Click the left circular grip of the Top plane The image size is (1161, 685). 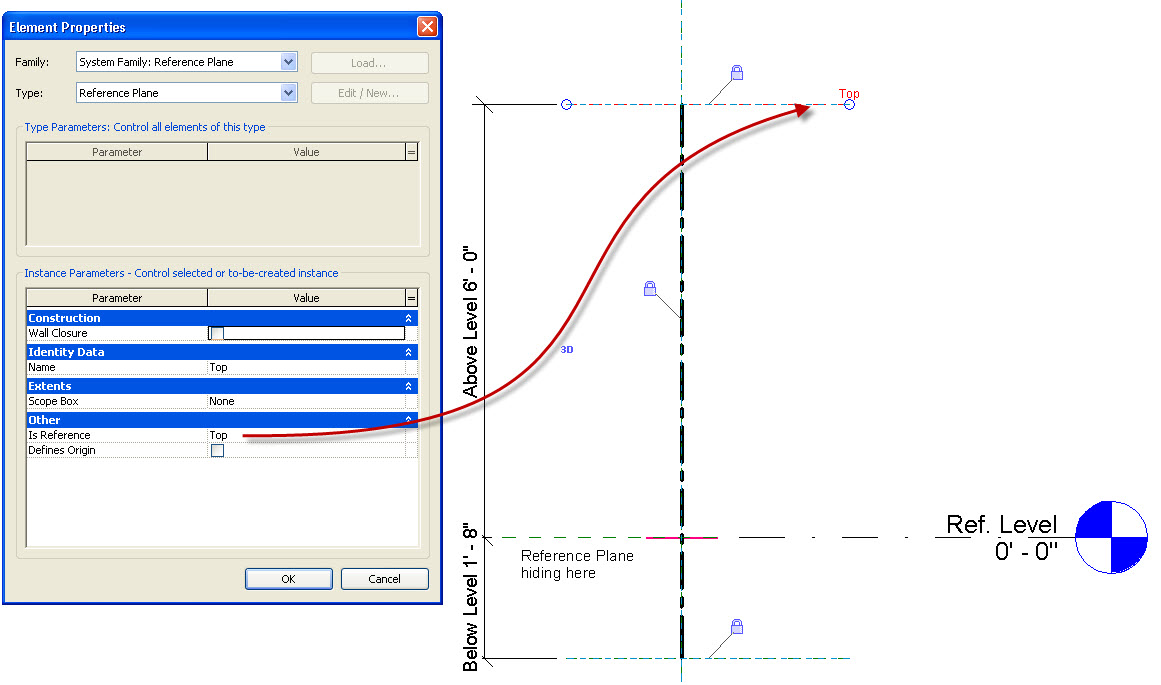(566, 104)
